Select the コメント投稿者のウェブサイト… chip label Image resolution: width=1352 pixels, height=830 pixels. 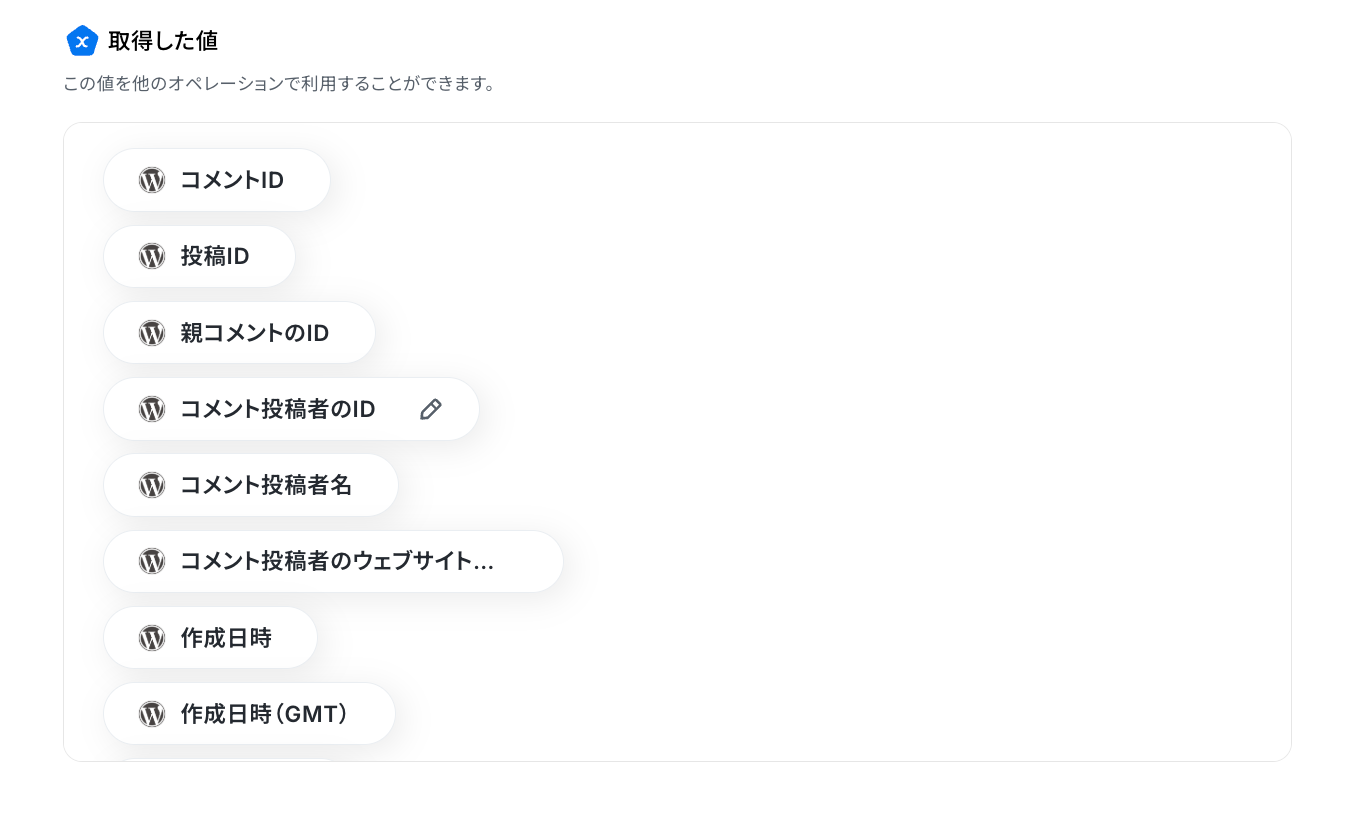tap(337, 561)
